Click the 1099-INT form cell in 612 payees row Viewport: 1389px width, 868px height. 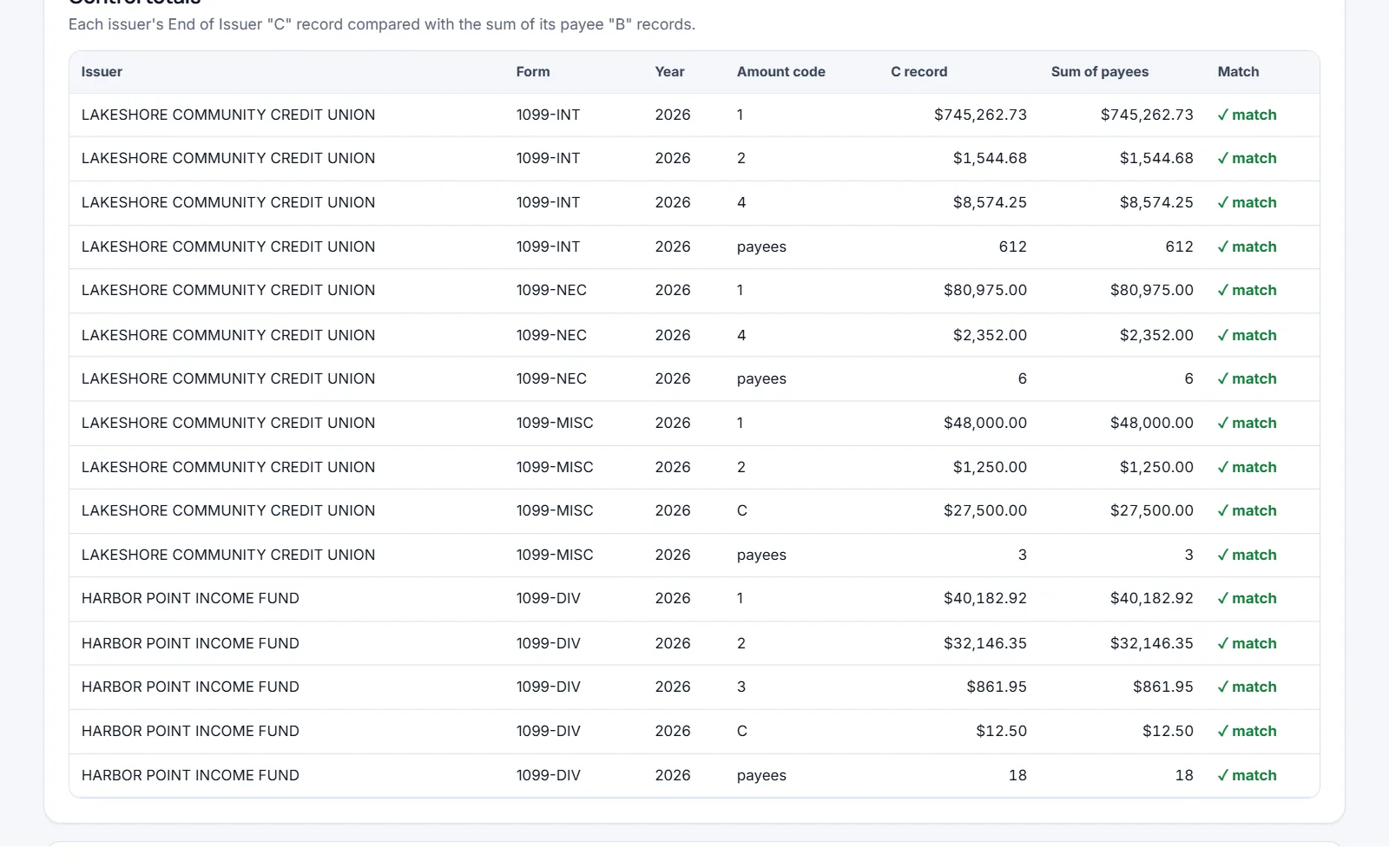click(x=549, y=247)
